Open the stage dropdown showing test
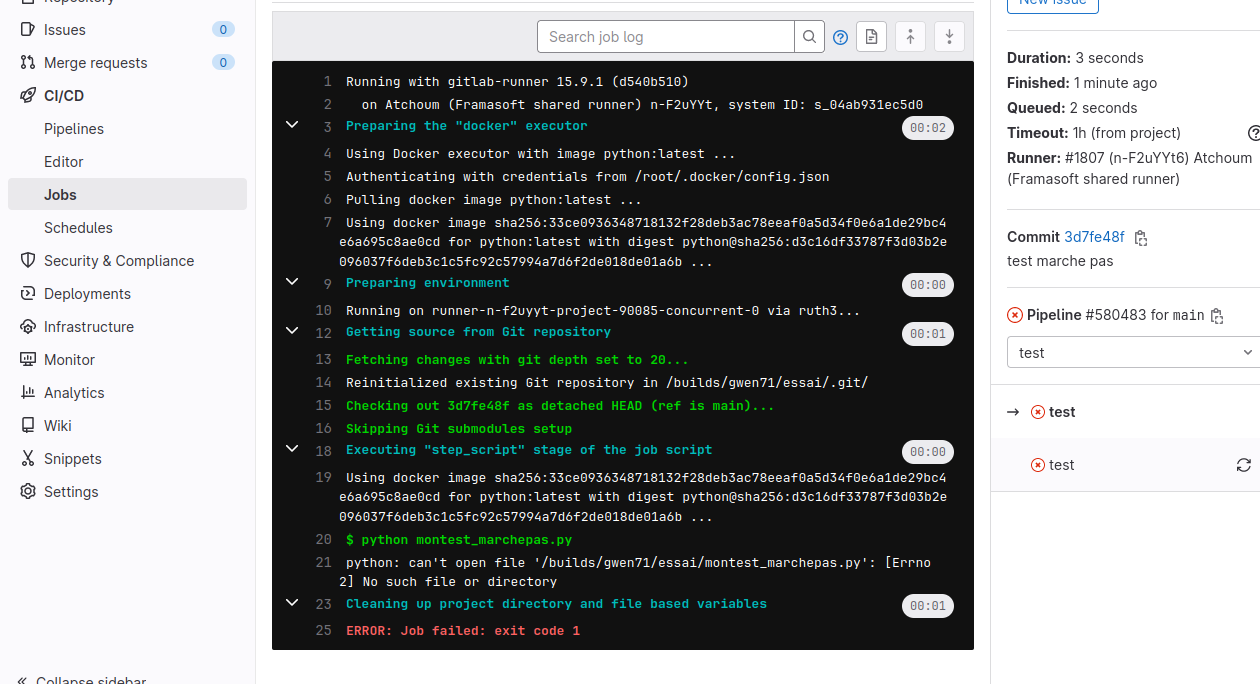The width and height of the screenshot is (1260, 684). (1131, 352)
